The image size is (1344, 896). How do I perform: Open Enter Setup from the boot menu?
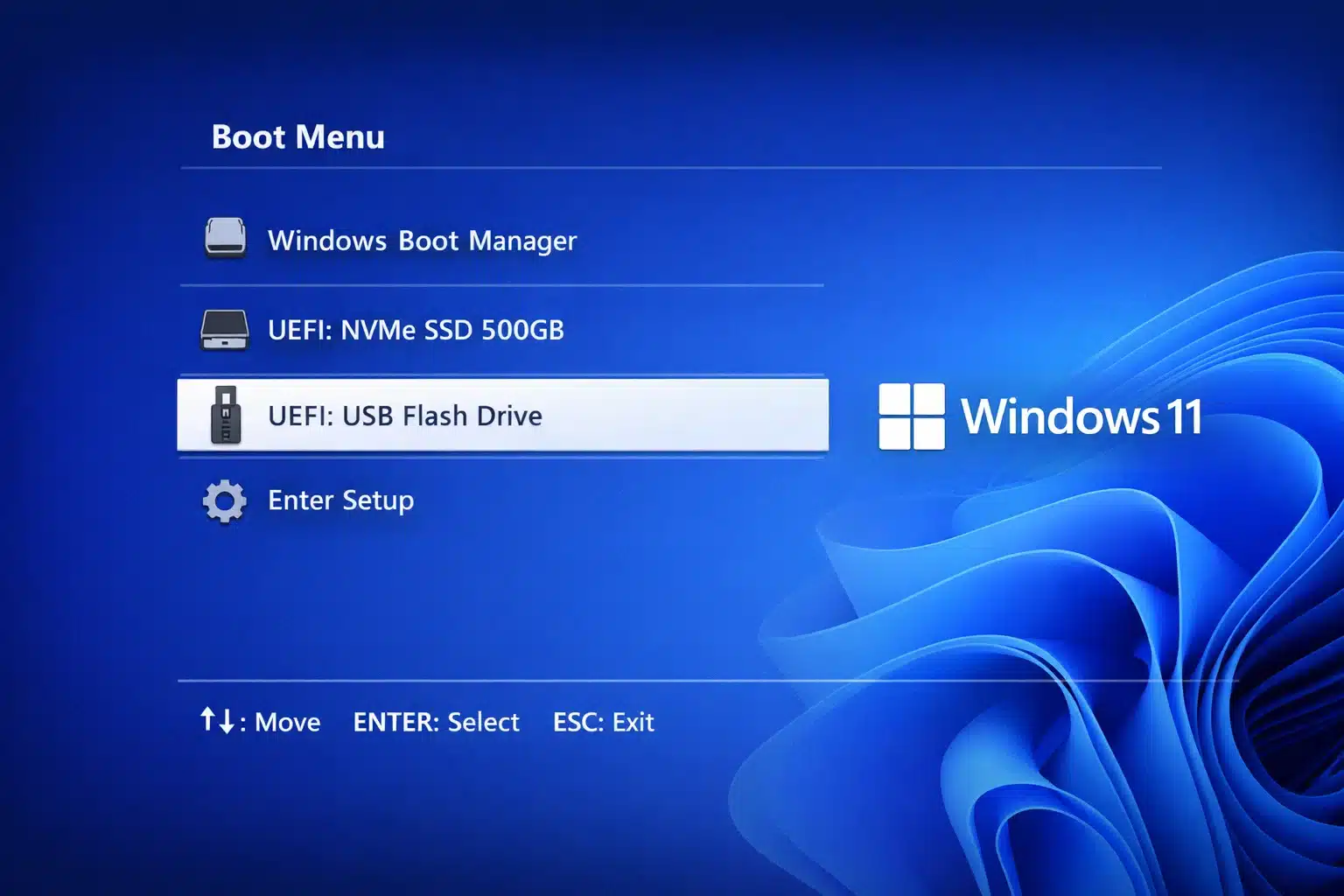coord(341,500)
